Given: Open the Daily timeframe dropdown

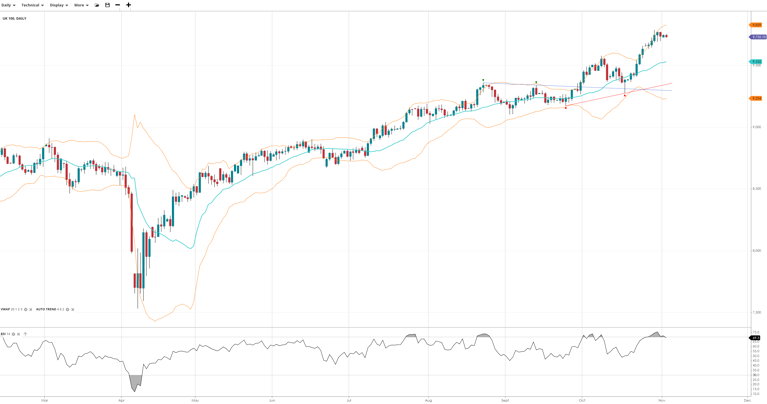Looking at the screenshot, I should [x=8, y=5].
